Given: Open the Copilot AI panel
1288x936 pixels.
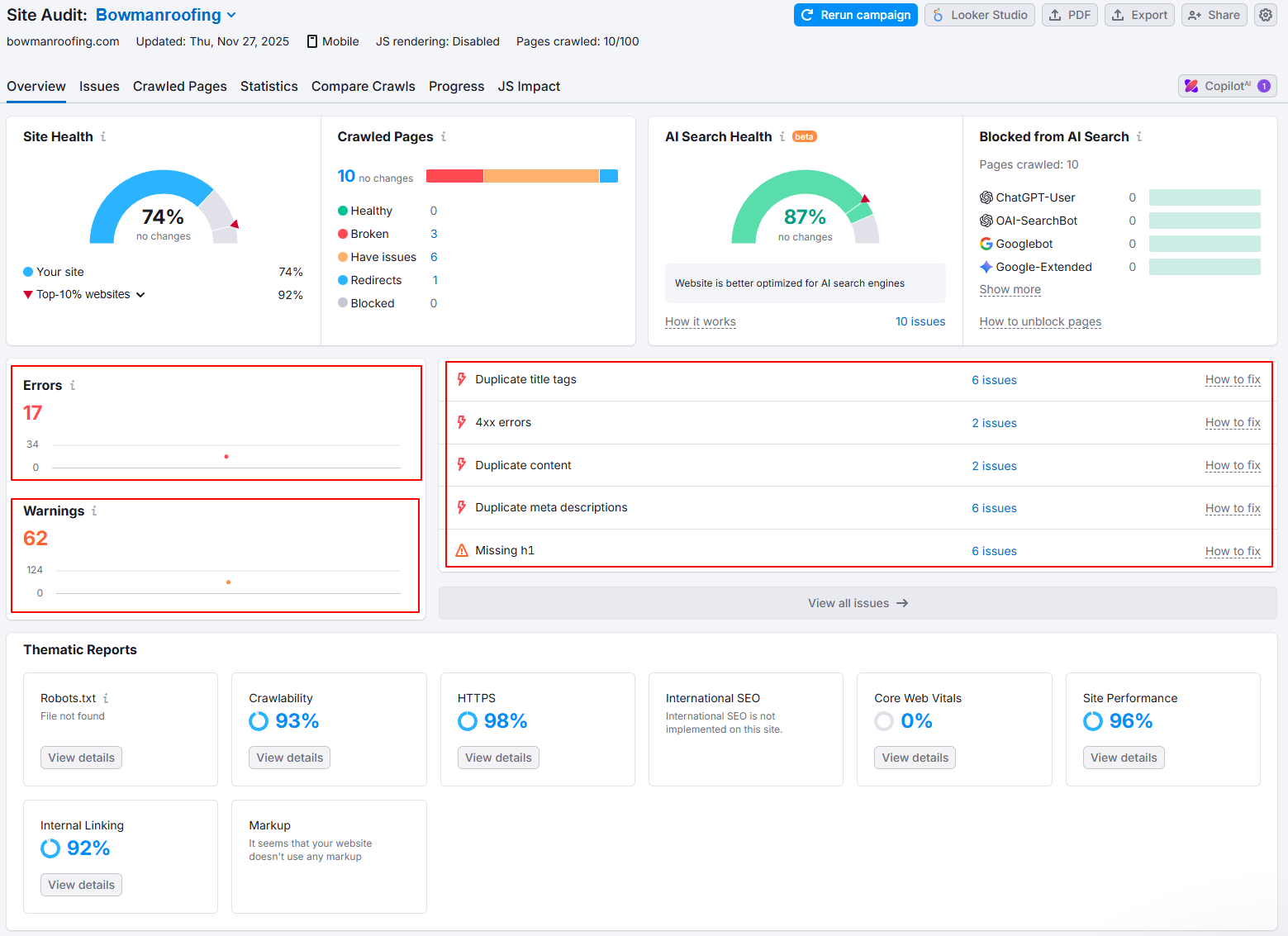Looking at the screenshot, I should pos(1227,86).
